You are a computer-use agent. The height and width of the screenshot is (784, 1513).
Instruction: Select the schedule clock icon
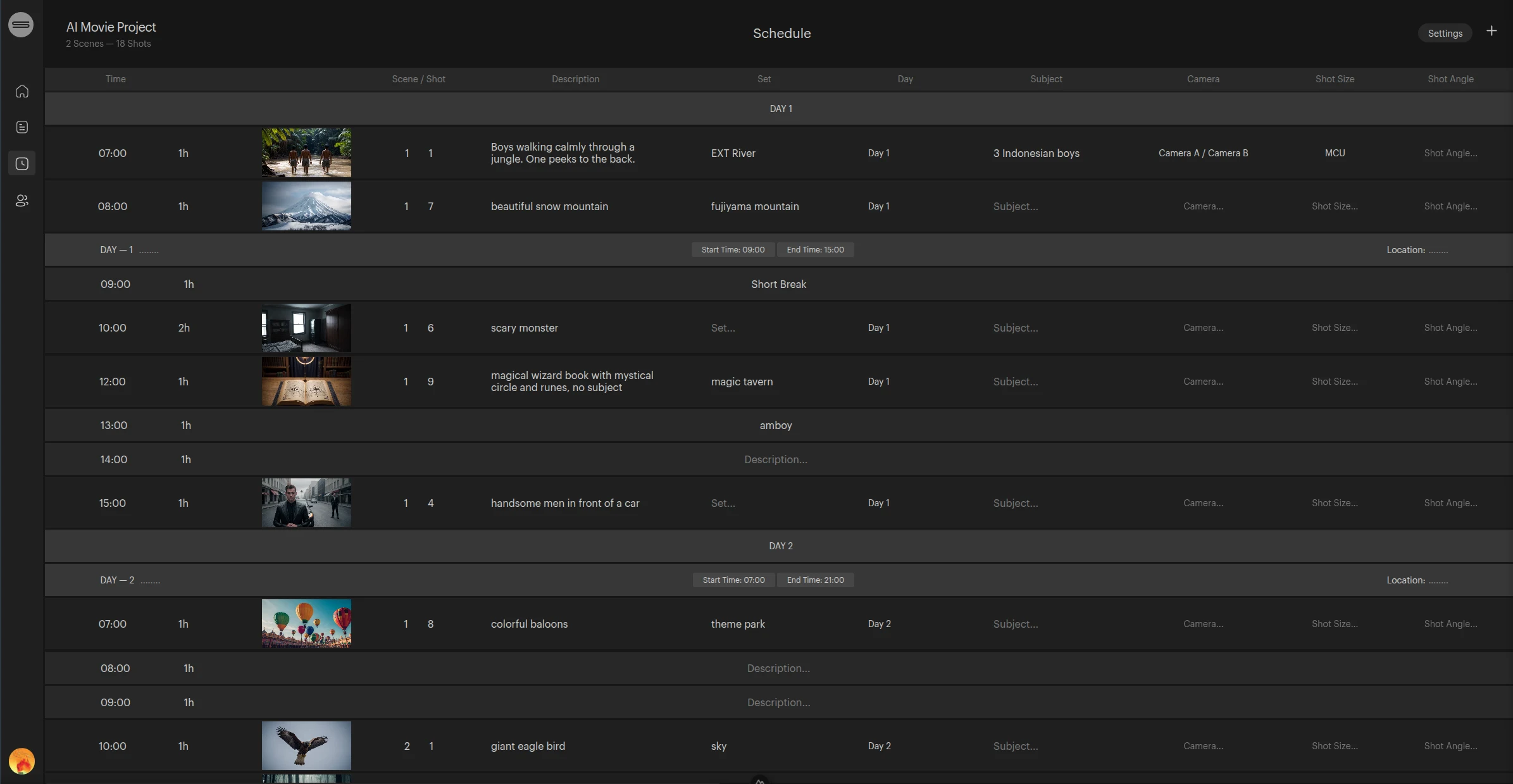coord(22,164)
